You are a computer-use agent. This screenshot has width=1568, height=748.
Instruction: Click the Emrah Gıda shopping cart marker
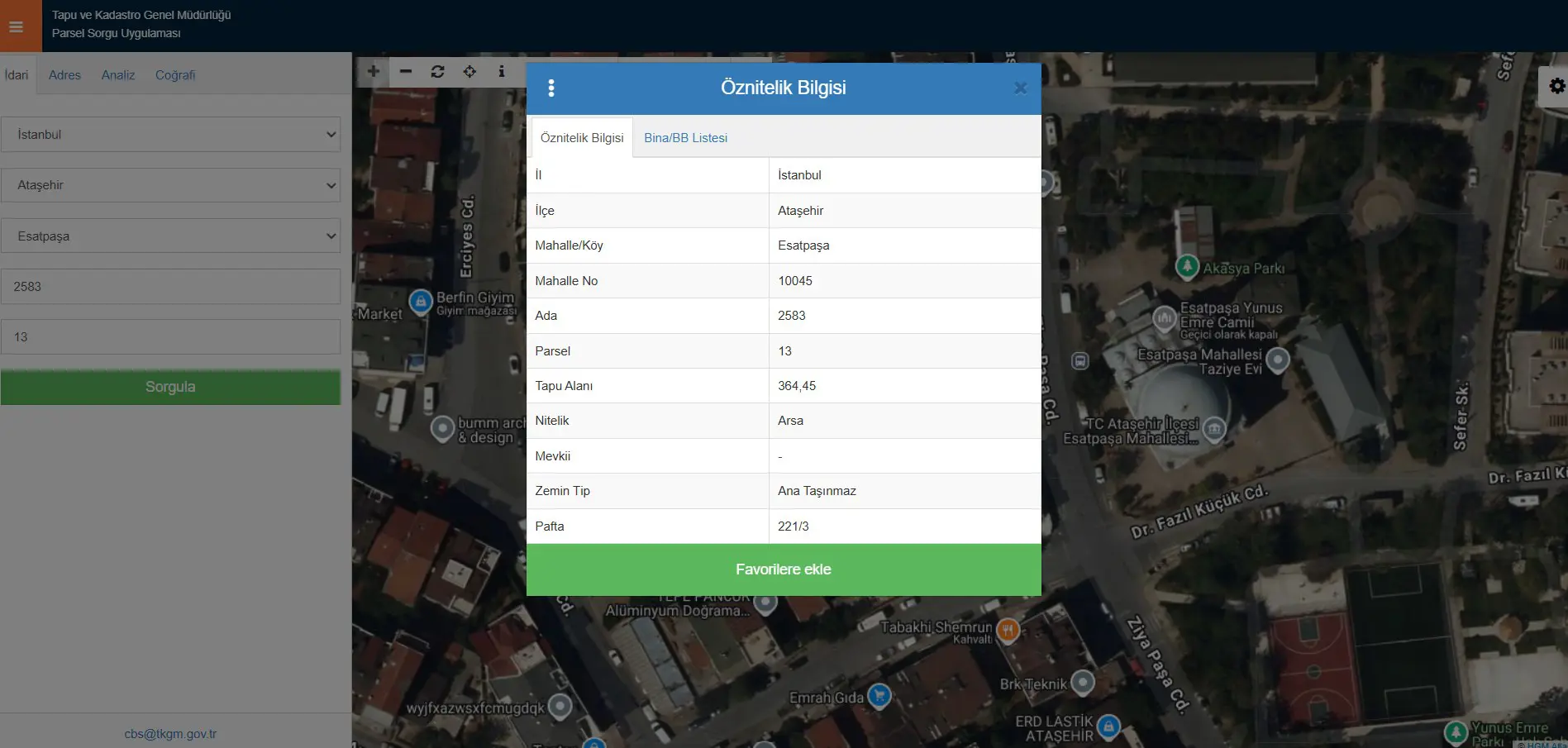click(879, 696)
